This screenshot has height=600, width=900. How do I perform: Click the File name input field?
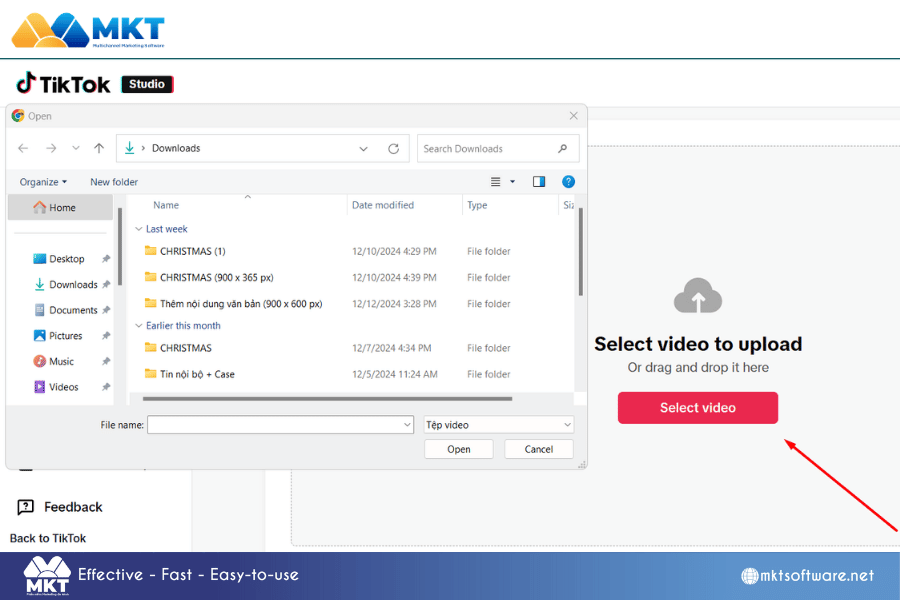(280, 425)
